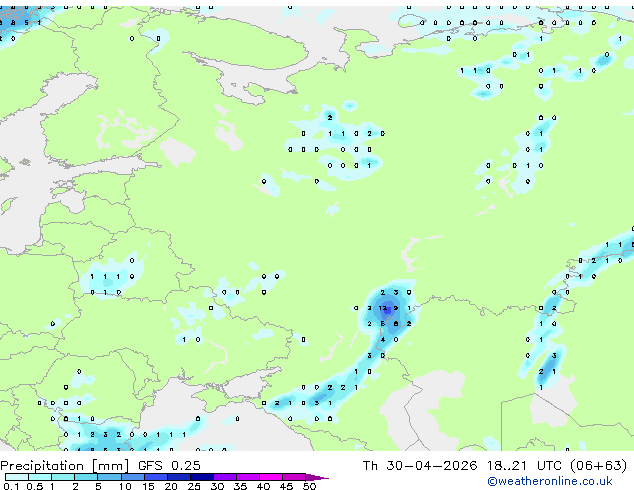Click the '0.1' legend scale label
This screenshot has width=634, height=490.
click(11, 486)
